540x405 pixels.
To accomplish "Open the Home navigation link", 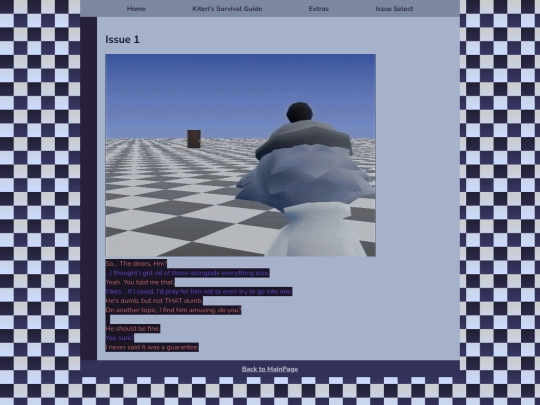I will point(136,9).
